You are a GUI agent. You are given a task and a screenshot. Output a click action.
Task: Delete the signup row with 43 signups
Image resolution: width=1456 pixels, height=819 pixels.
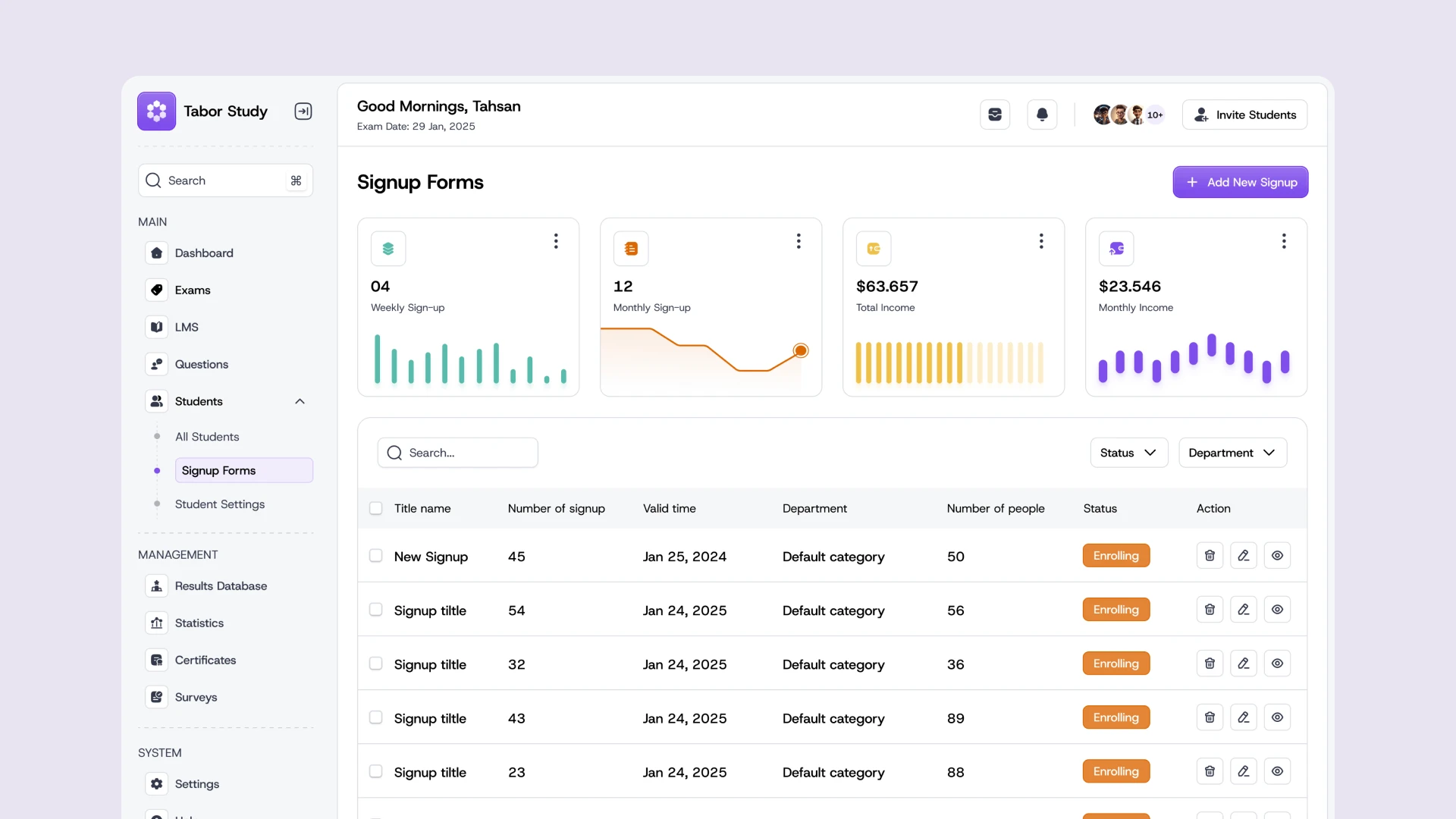[x=1210, y=717]
